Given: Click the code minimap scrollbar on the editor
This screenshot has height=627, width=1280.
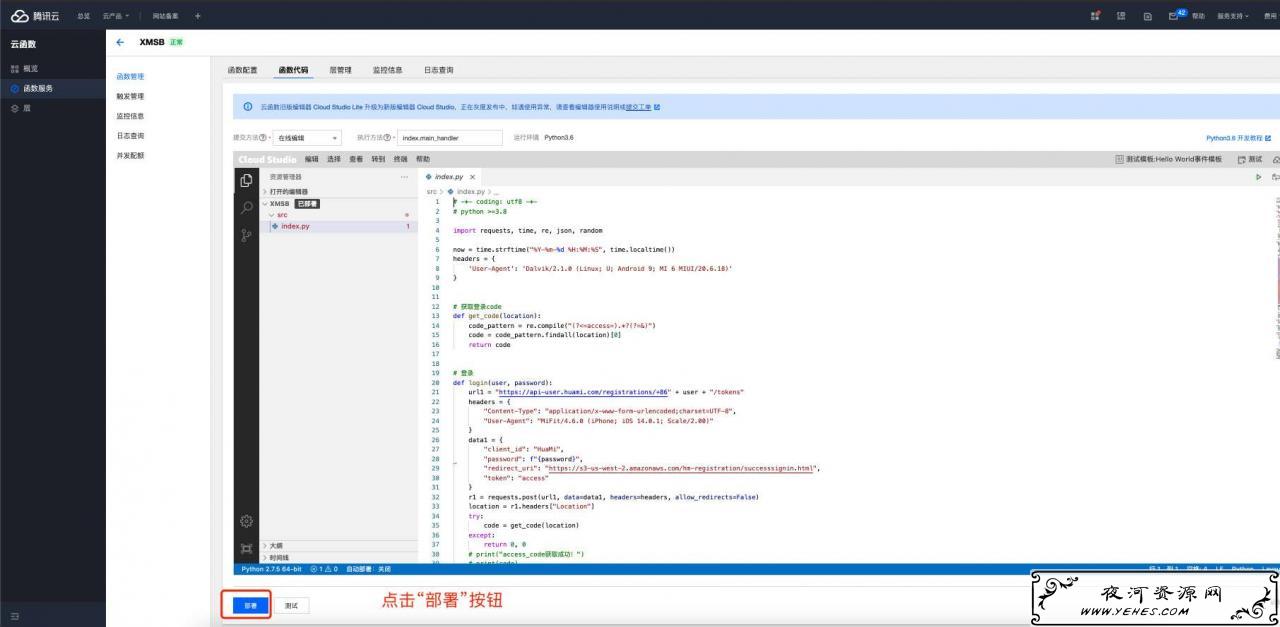Looking at the screenshot, I should (1276, 280).
